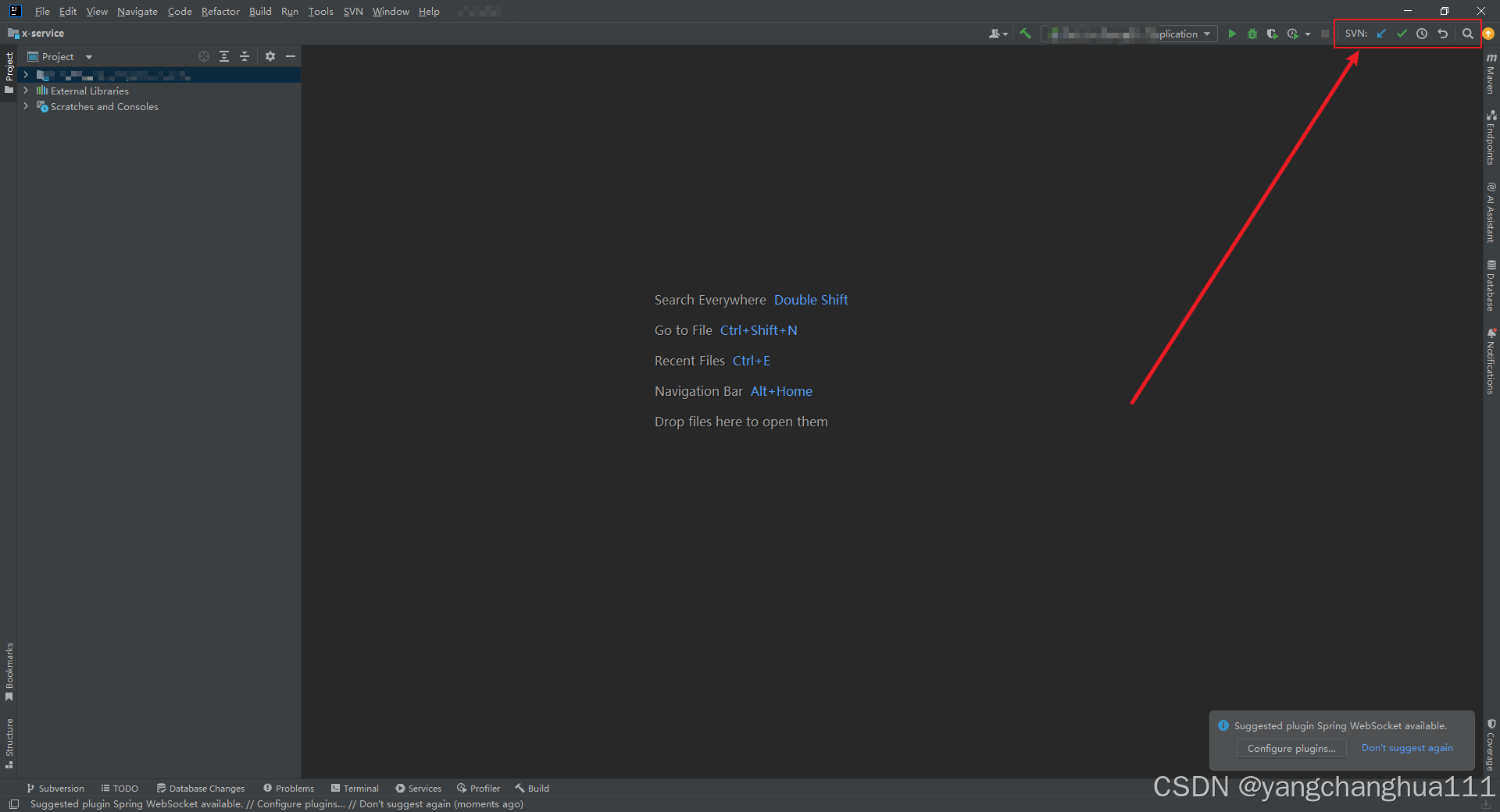
Task: Open Database Changes bottom tab
Action: [201, 789]
